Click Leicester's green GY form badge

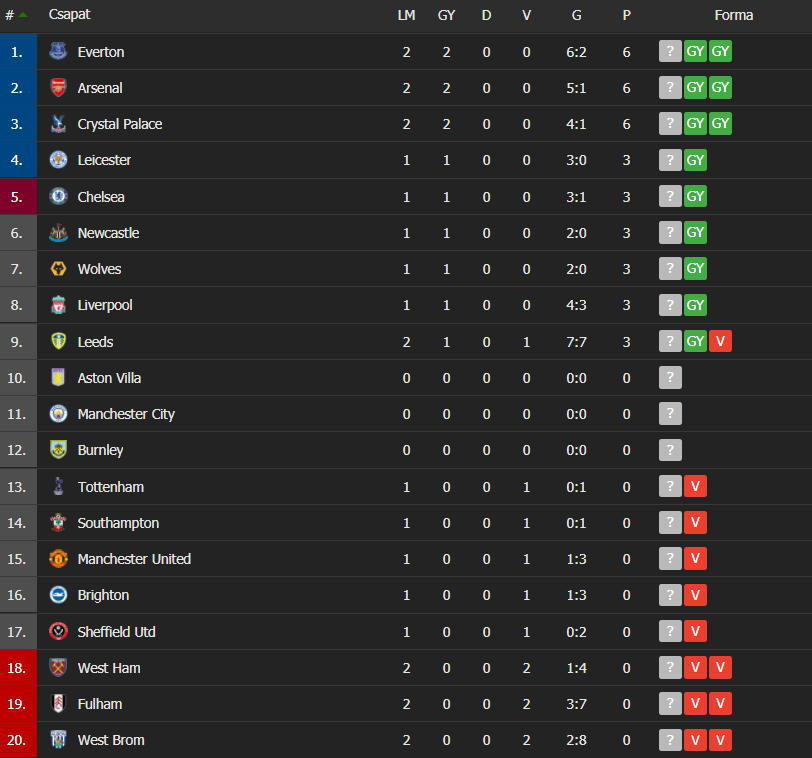[695, 160]
